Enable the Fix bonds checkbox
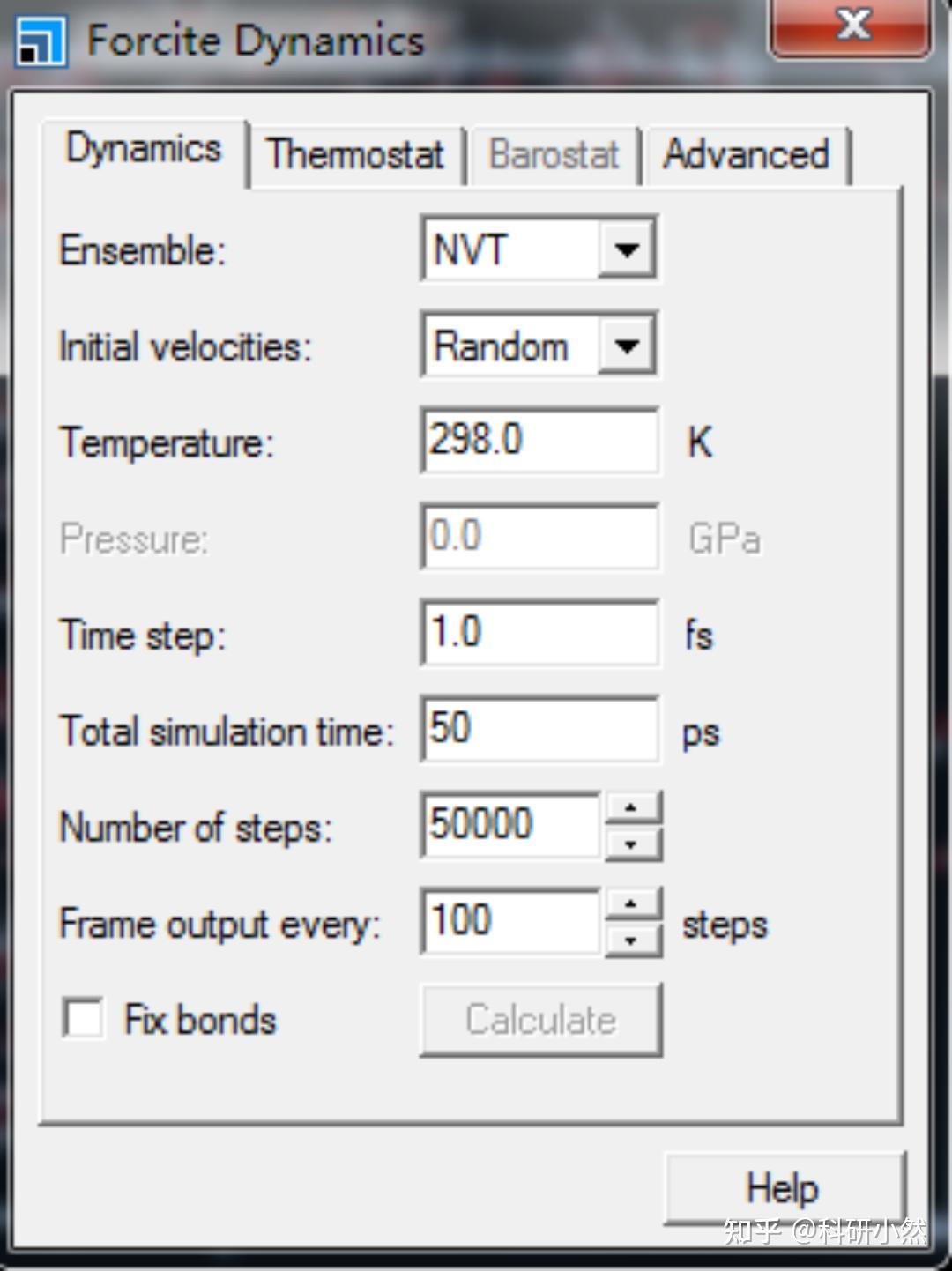Viewport: 952px width, 1271px height. pos(83,1018)
